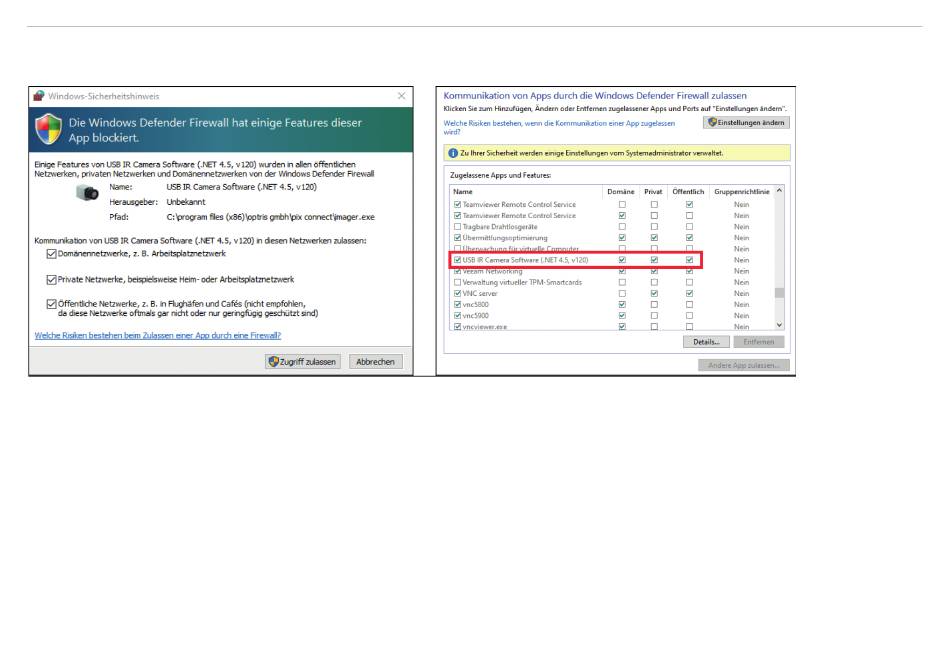Screen dimensions: 950x657
Task: Click the Privat column header
Action: point(653,192)
